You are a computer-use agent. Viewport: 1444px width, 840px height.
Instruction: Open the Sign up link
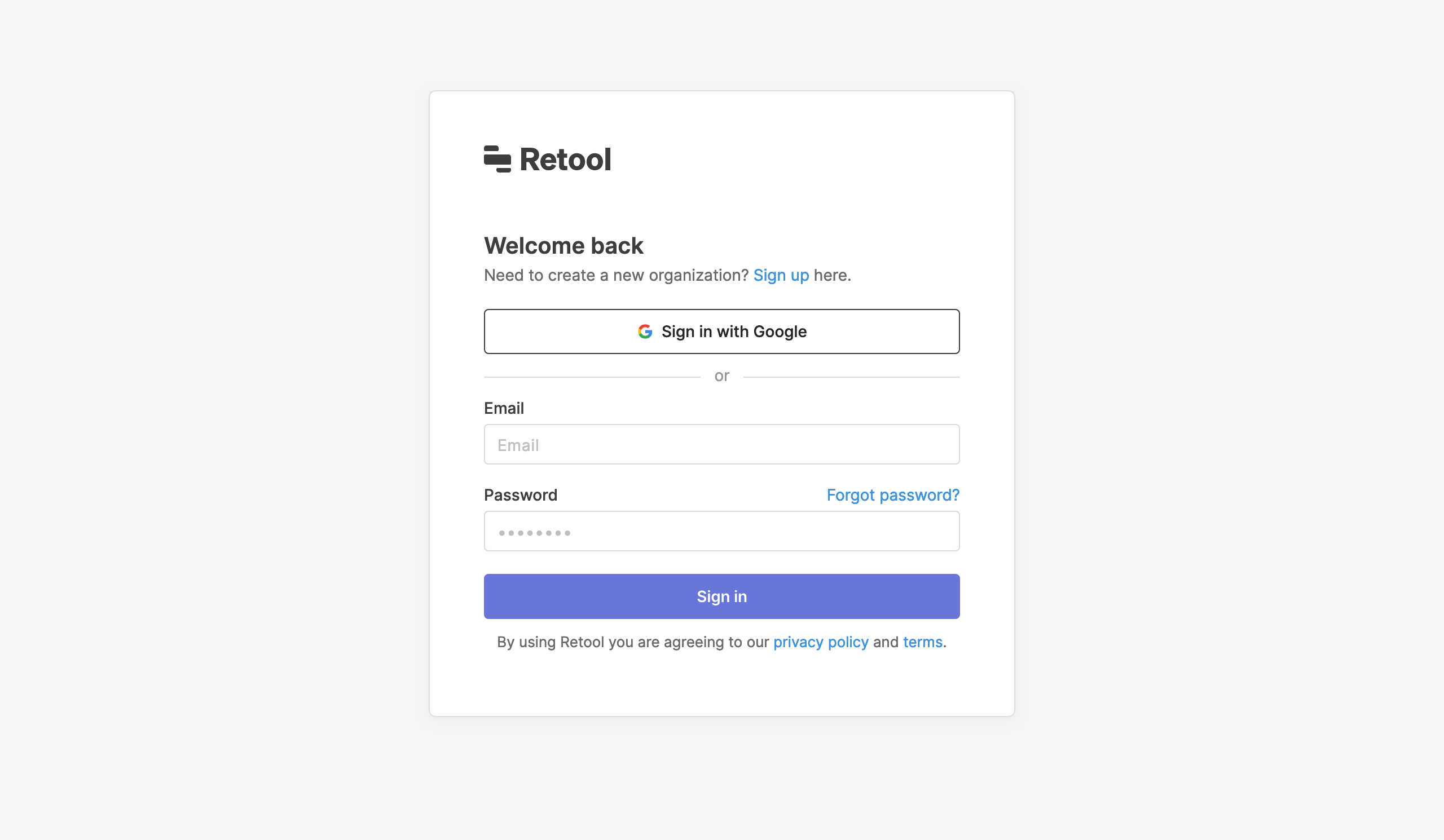click(781, 276)
